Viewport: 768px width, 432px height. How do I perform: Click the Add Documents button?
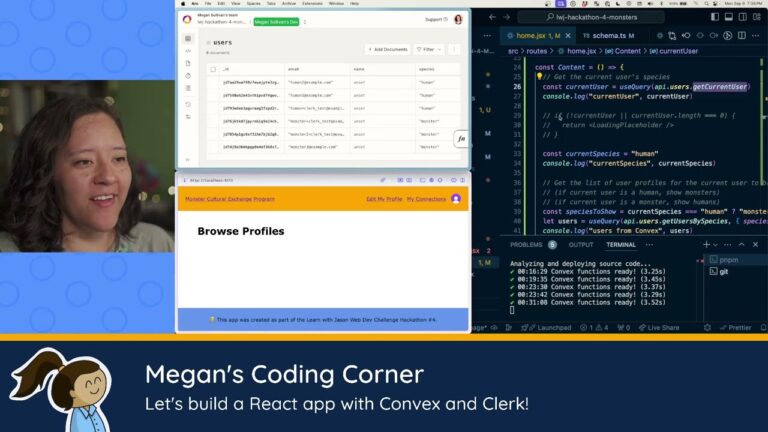(387, 49)
